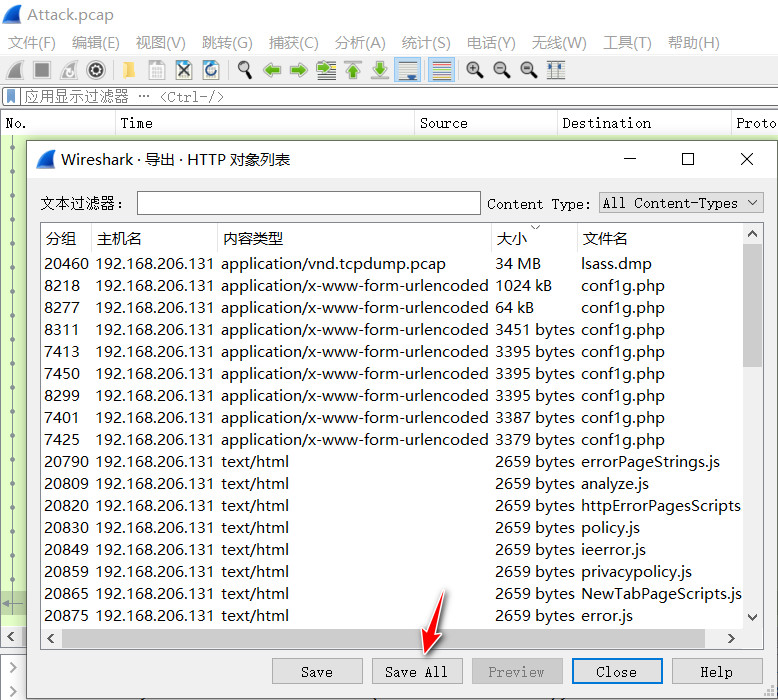
Task: Select the privacypolicy.js row
Action: [x=392, y=572]
